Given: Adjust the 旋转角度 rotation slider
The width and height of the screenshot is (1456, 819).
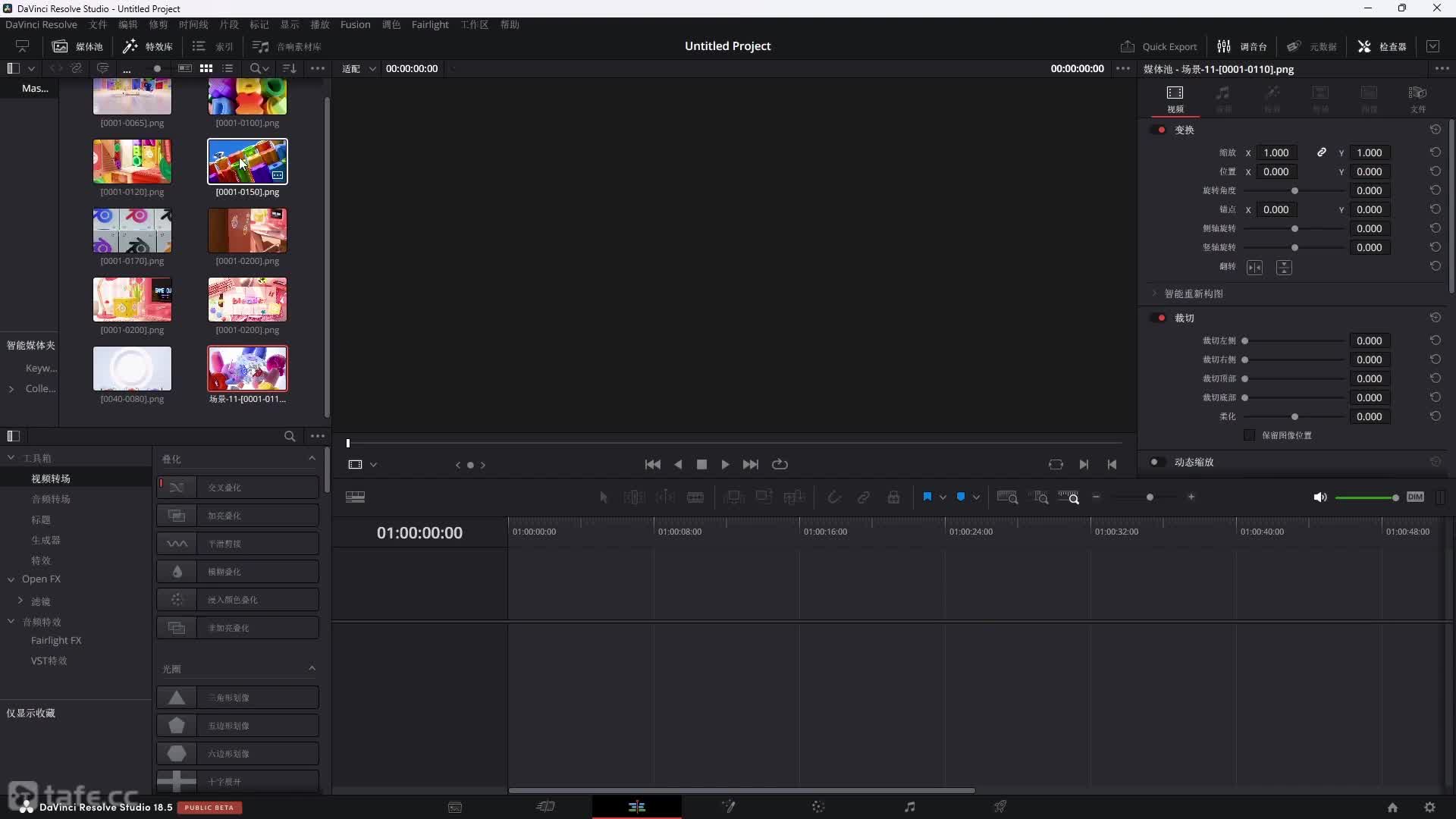Looking at the screenshot, I should click(x=1294, y=190).
